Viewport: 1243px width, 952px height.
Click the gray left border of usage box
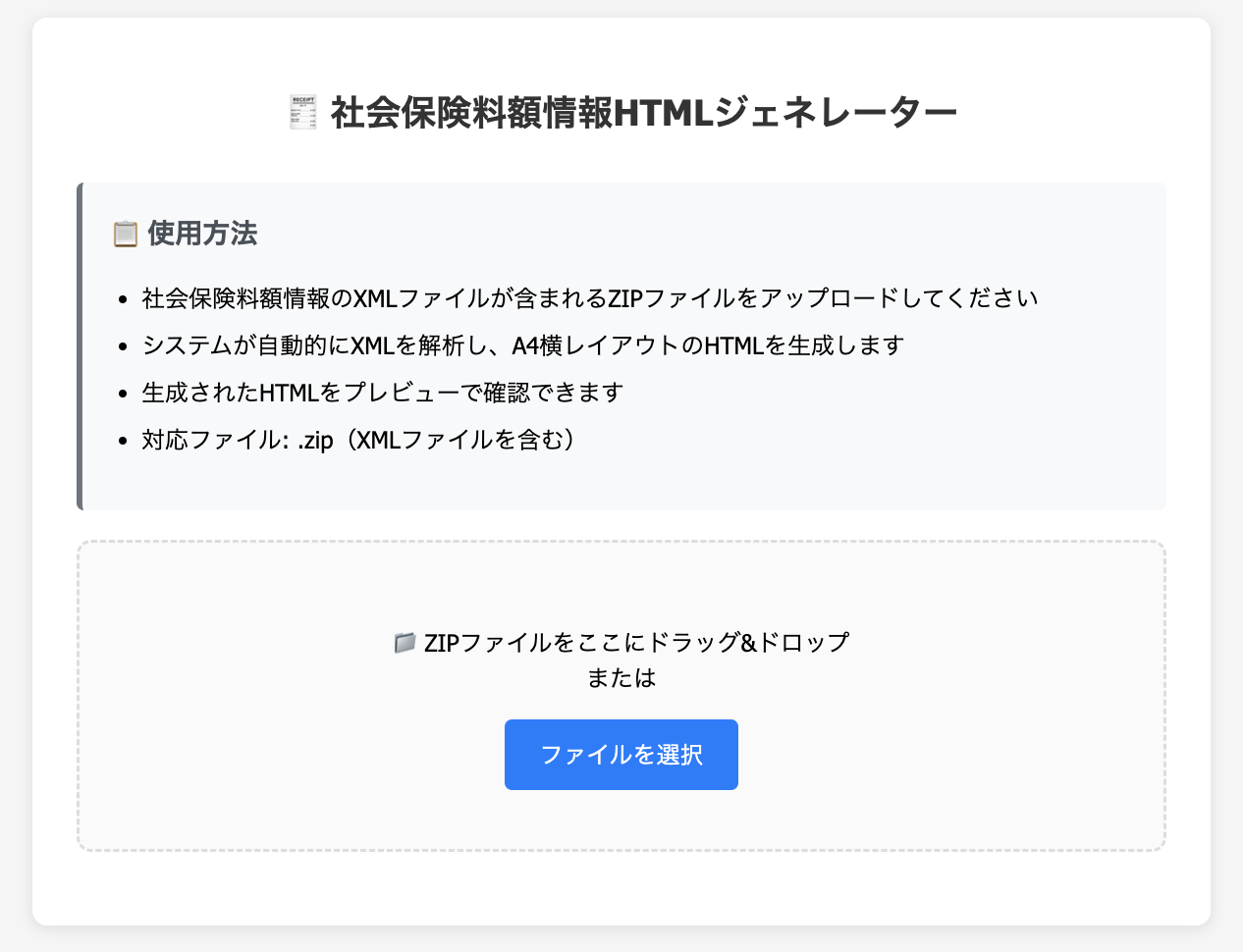tap(80, 345)
